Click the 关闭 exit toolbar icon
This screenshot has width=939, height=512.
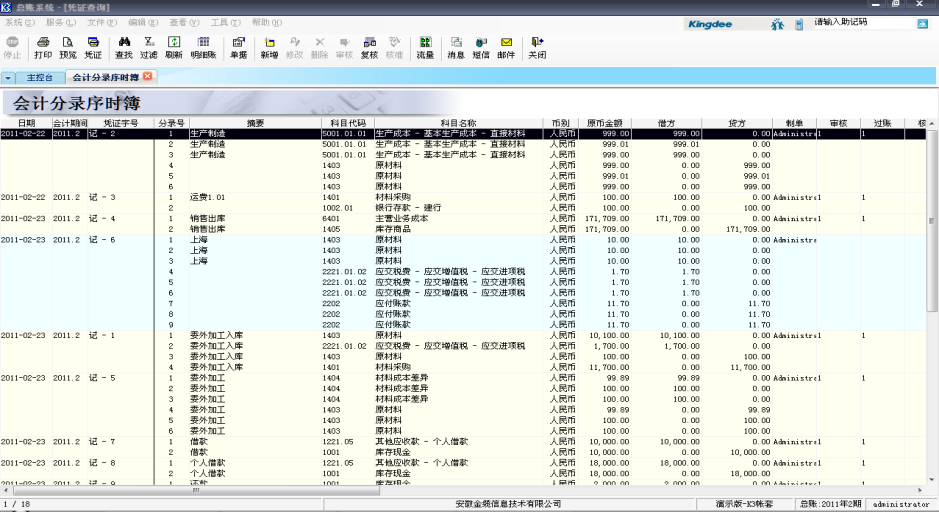pyautogui.click(x=537, y=47)
